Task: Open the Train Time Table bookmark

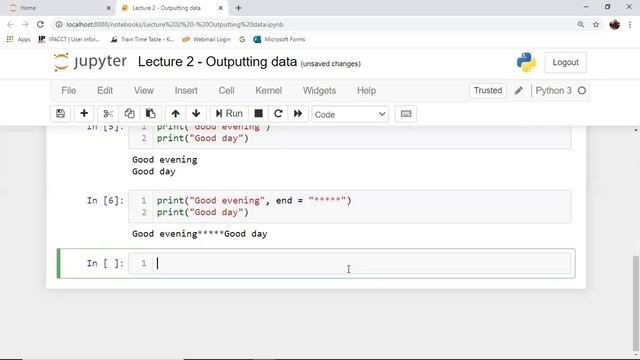Action: 142,39
